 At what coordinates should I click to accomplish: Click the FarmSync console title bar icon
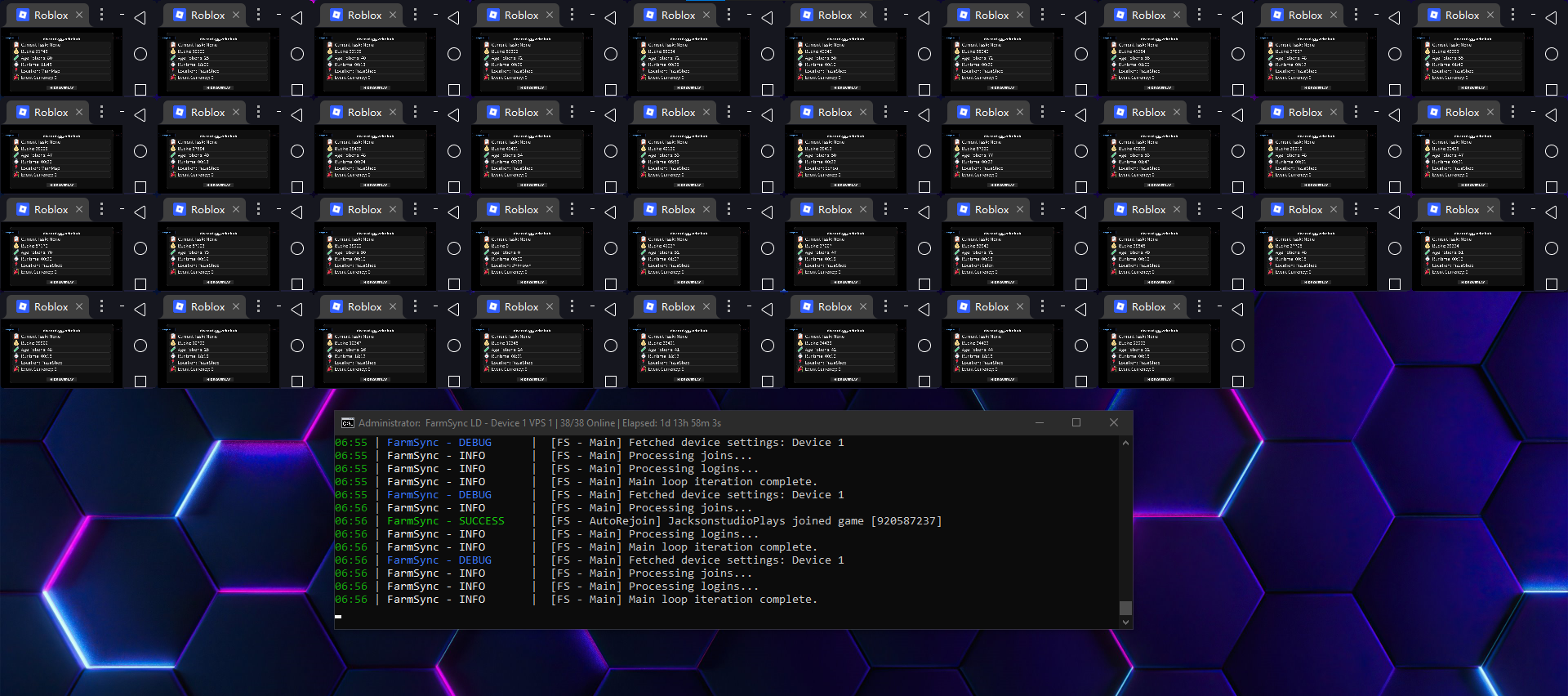[348, 423]
